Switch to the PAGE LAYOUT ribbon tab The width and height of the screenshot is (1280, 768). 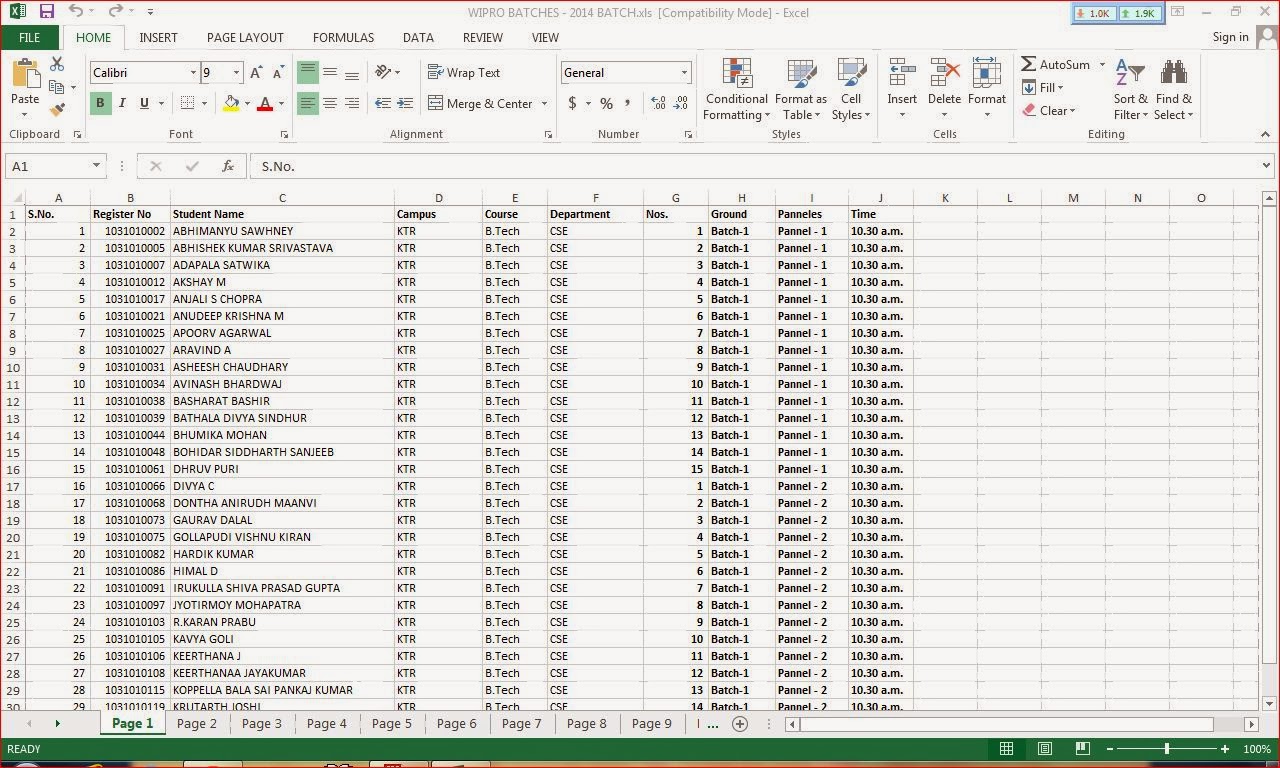point(245,37)
